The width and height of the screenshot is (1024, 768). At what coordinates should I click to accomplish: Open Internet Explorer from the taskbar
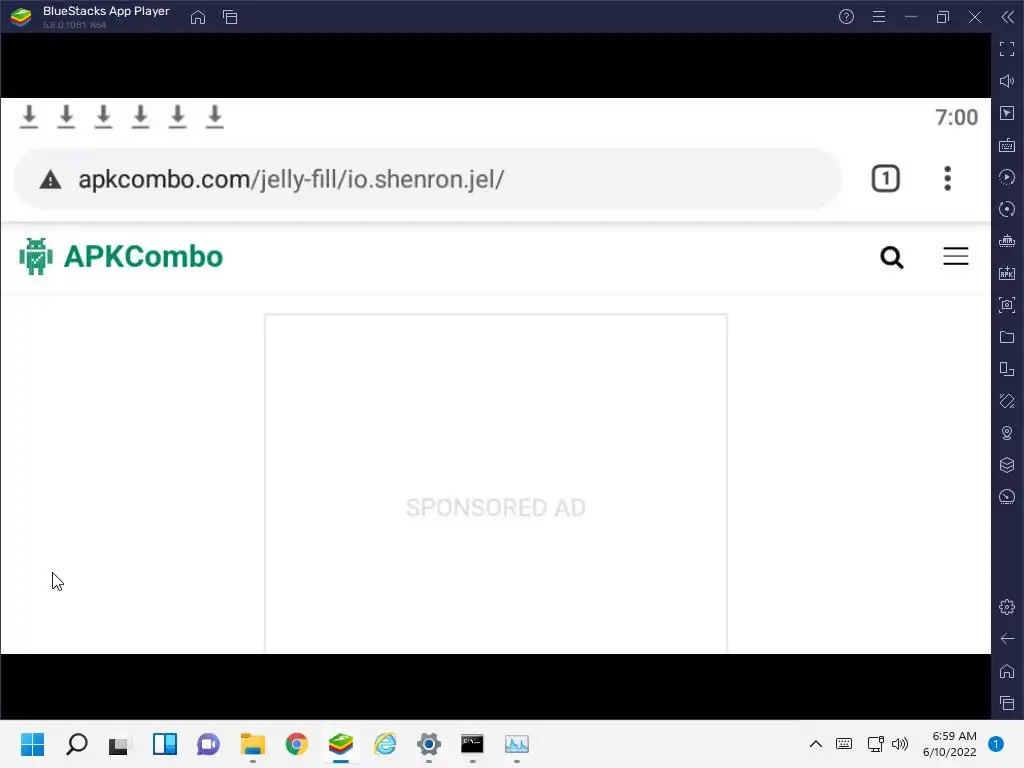(x=385, y=744)
